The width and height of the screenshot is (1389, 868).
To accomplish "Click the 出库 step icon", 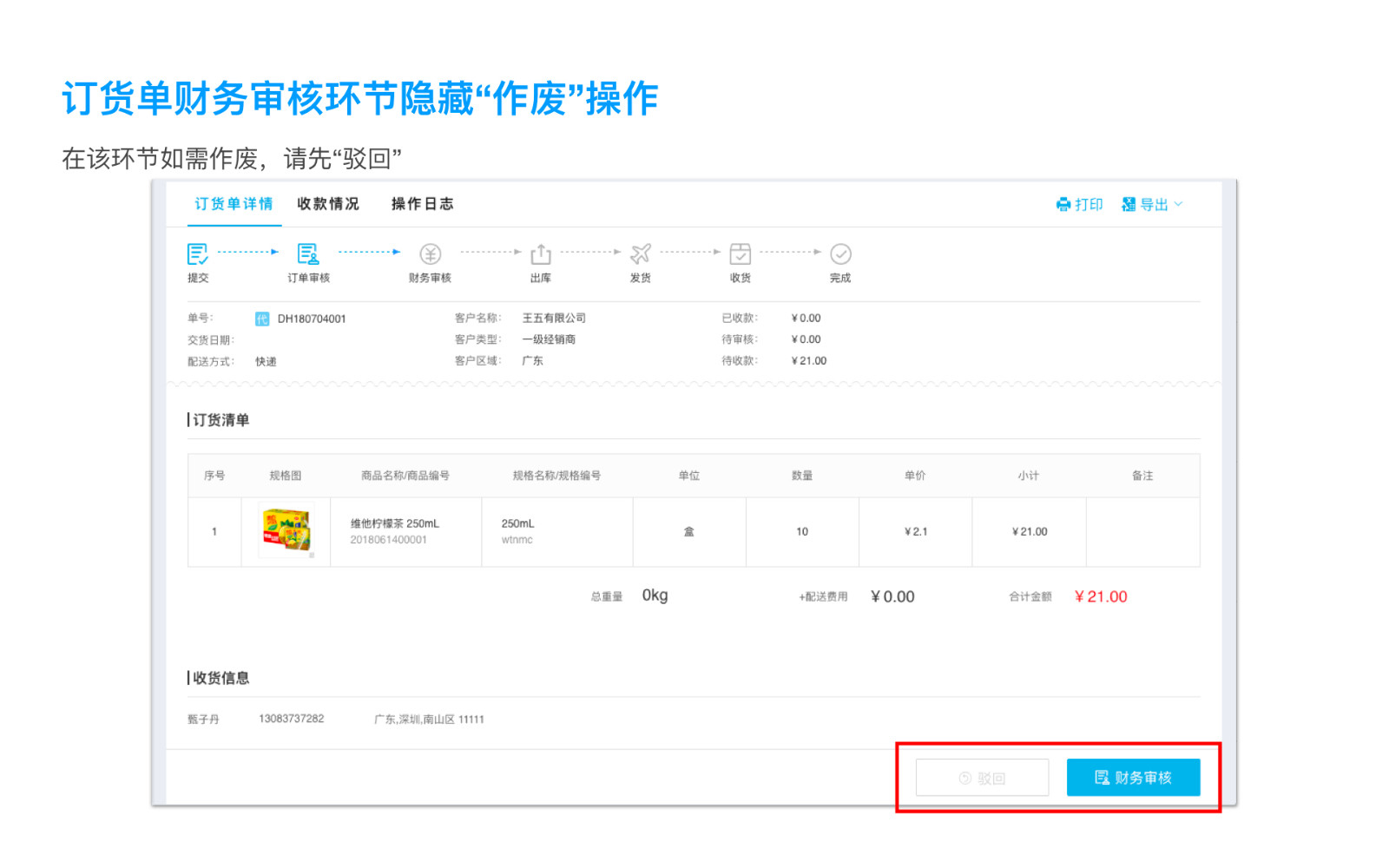I will click(541, 253).
